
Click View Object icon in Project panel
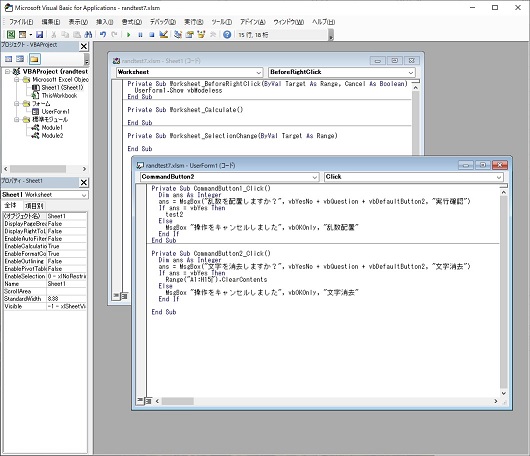[x=20, y=59]
